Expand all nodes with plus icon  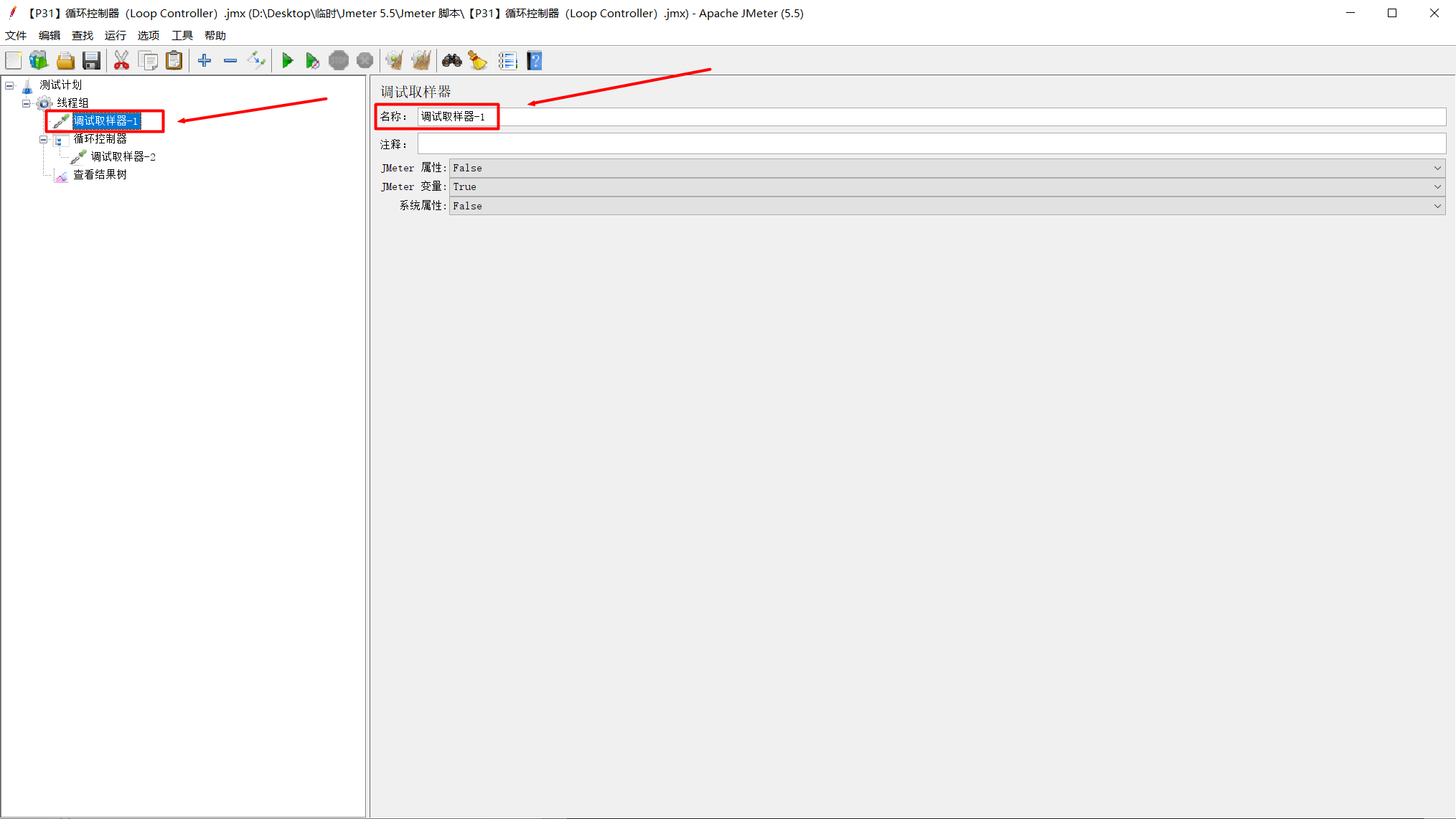click(x=205, y=61)
